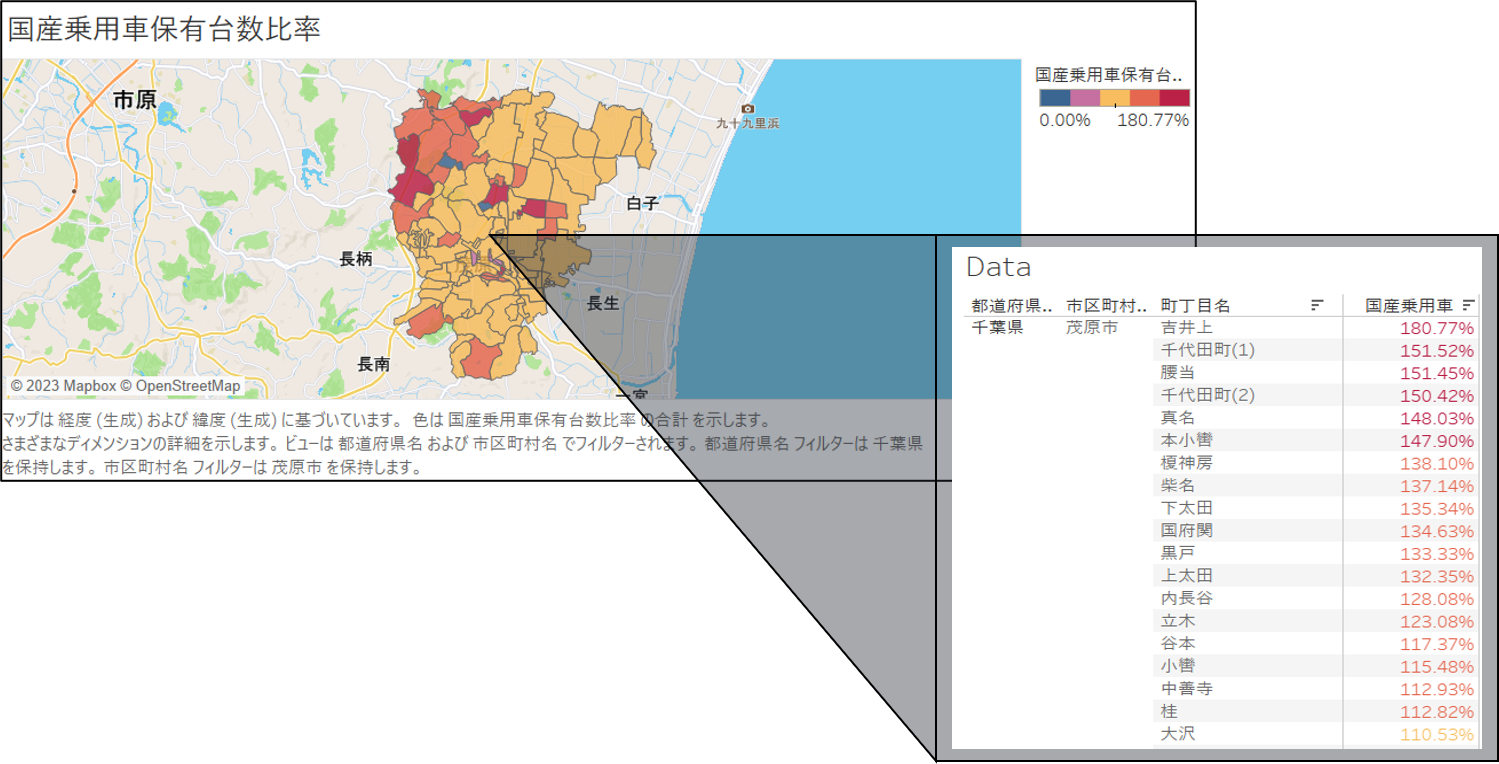Image resolution: width=1499 pixels, height=764 pixels.
Task: Select the 千代田町(2) row label
Action: coord(1207,395)
